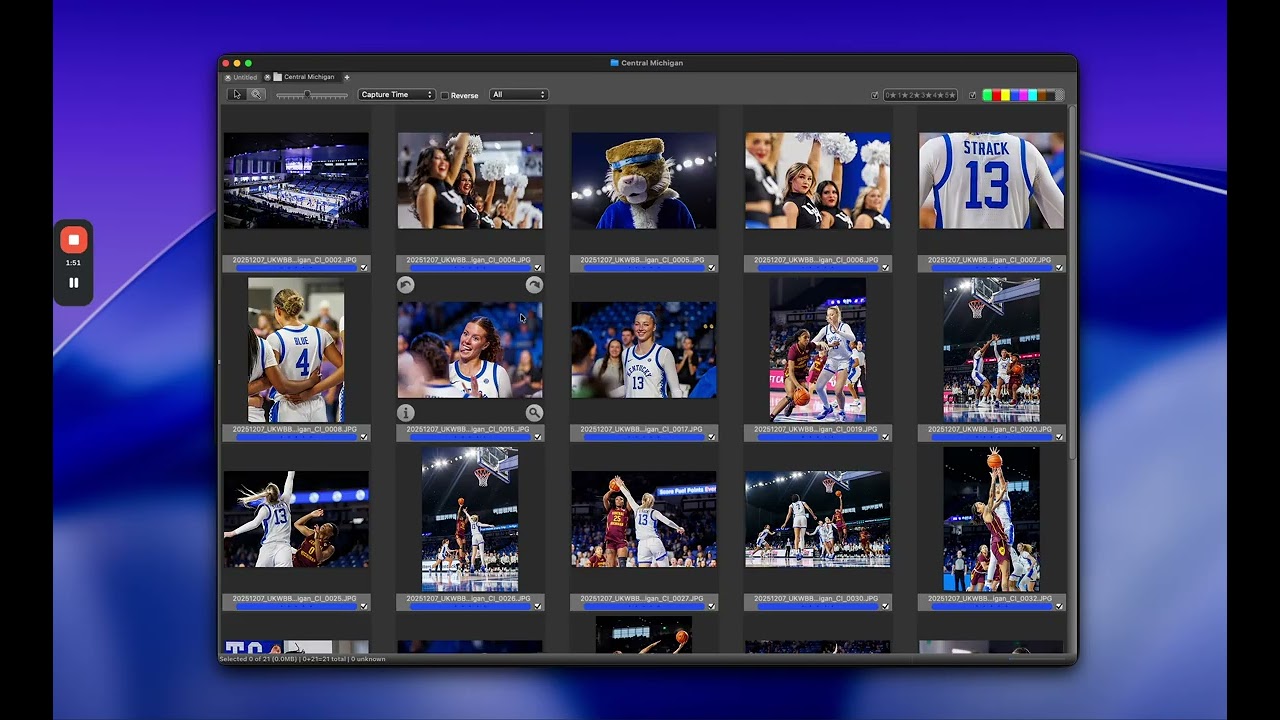Close the Central Michigan tab with its x icon

coord(267,77)
